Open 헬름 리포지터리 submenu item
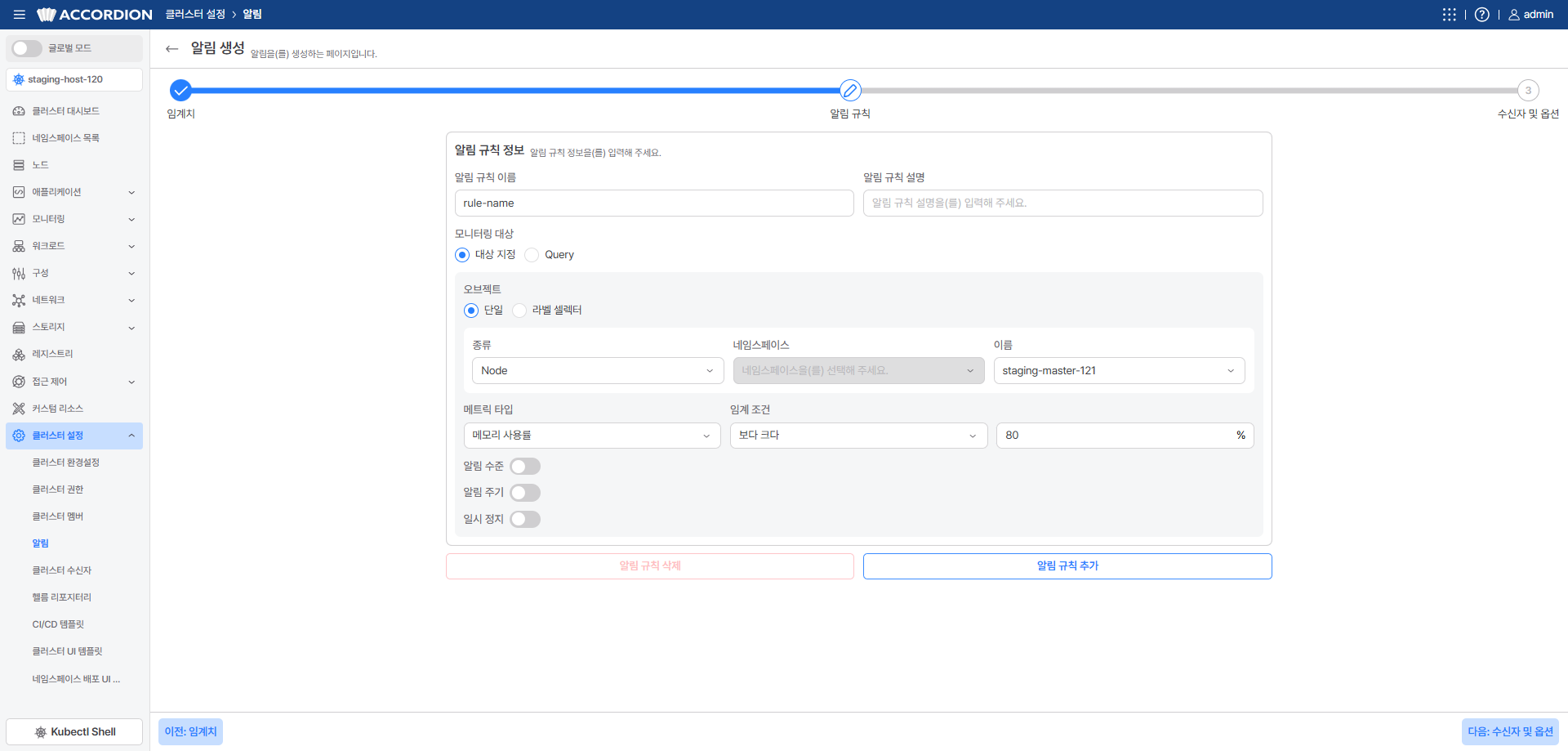This screenshot has width=1568, height=751. click(x=62, y=597)
